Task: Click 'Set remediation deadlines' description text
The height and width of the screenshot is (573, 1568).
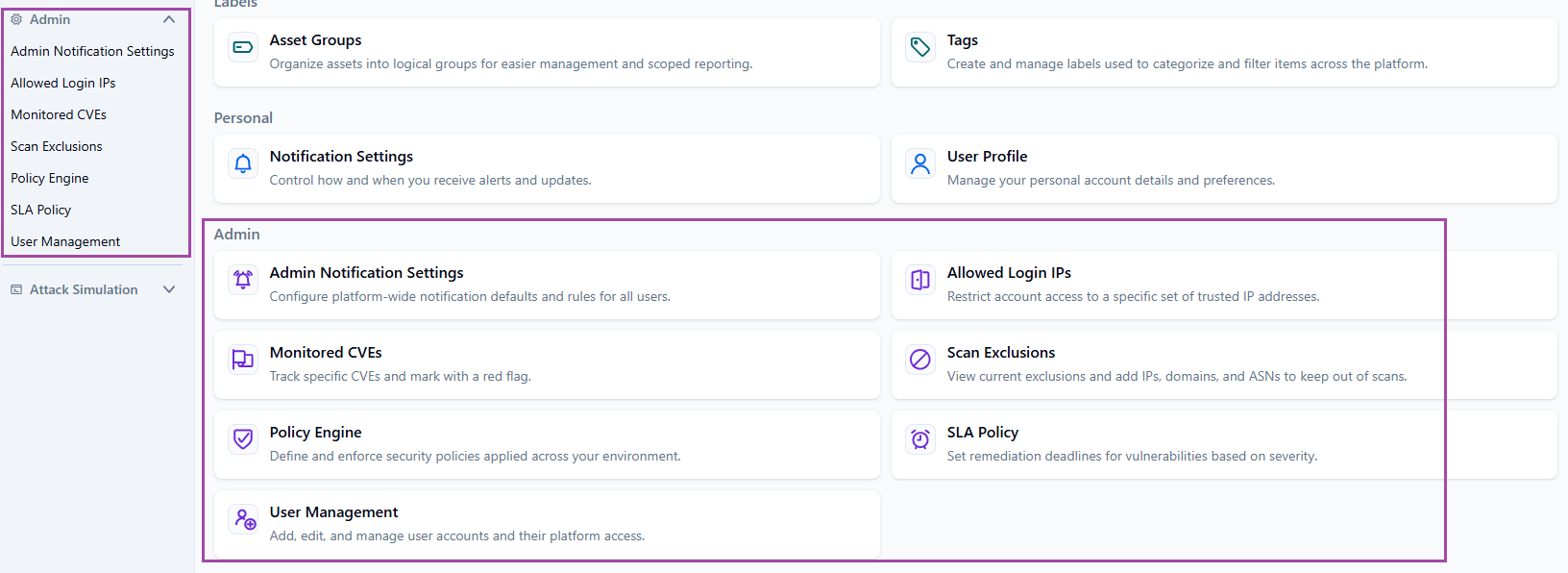Action: 1132,457
